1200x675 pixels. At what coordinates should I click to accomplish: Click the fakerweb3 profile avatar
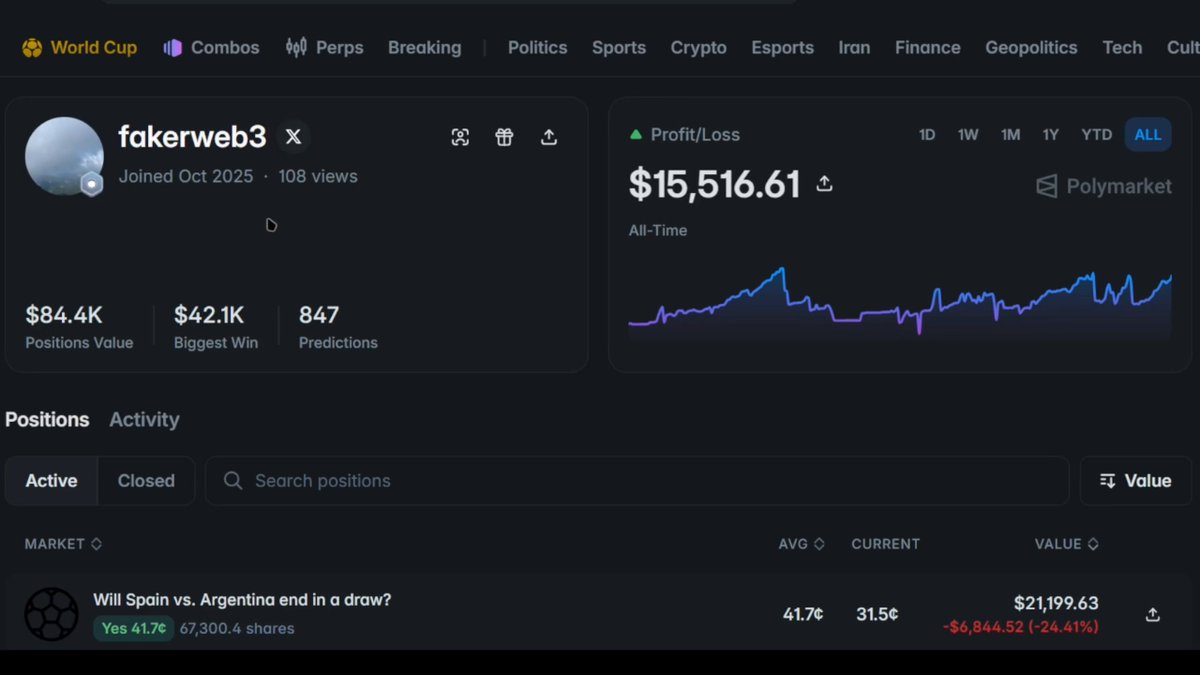tap(64, 156)
